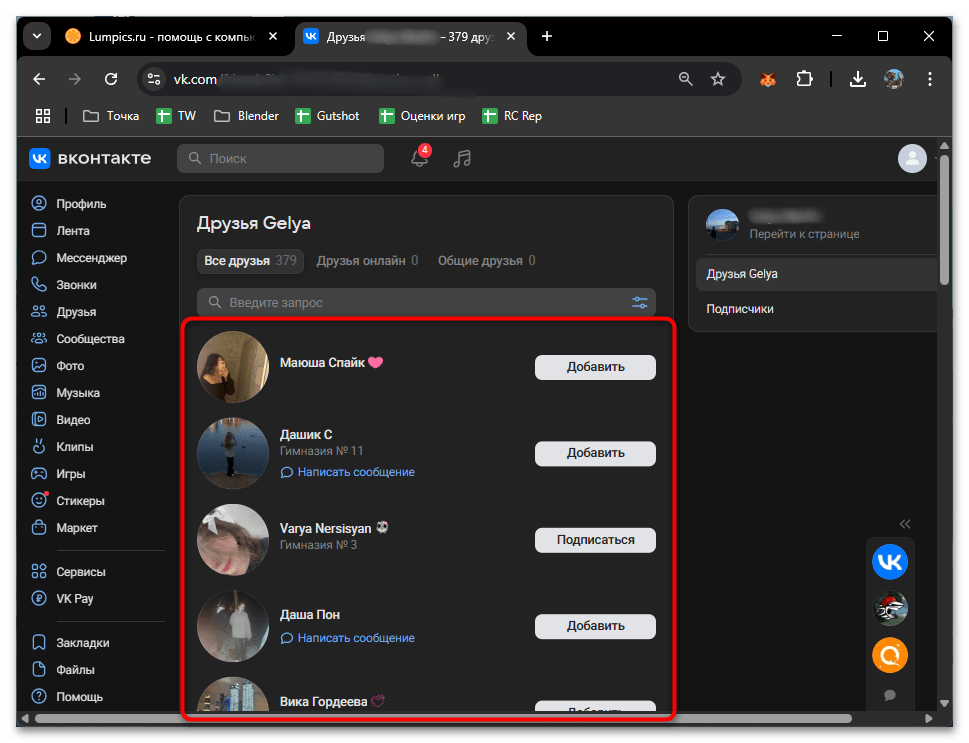Viewport: 969px width, 743px height.
Task: Close the Lumpics.ru tab
Action: click(x=273, y=36)
